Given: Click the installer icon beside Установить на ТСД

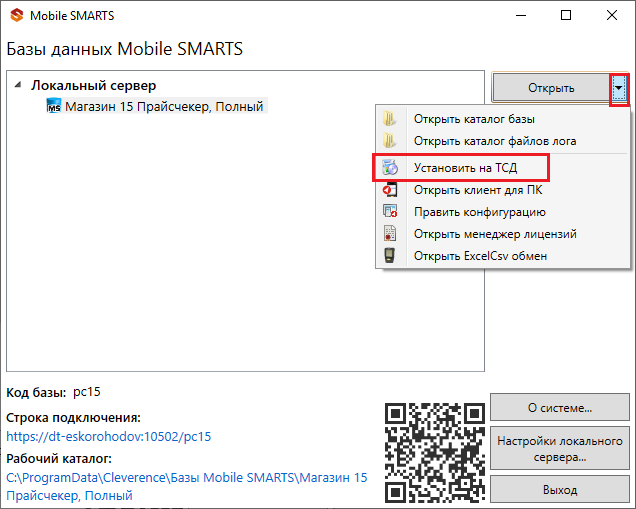Looking at the screenshot, I should [x=390, y=168].
